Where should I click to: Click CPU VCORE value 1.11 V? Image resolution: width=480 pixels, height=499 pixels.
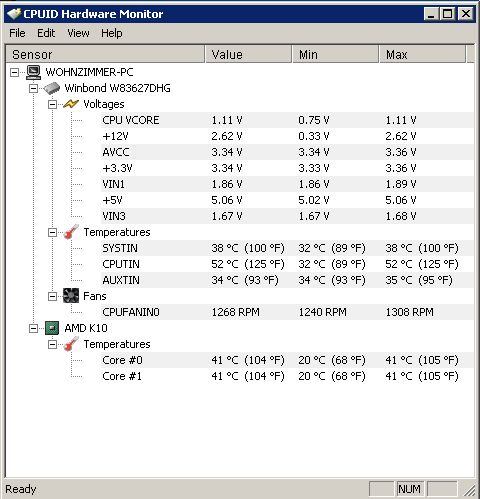pos(227,120)
